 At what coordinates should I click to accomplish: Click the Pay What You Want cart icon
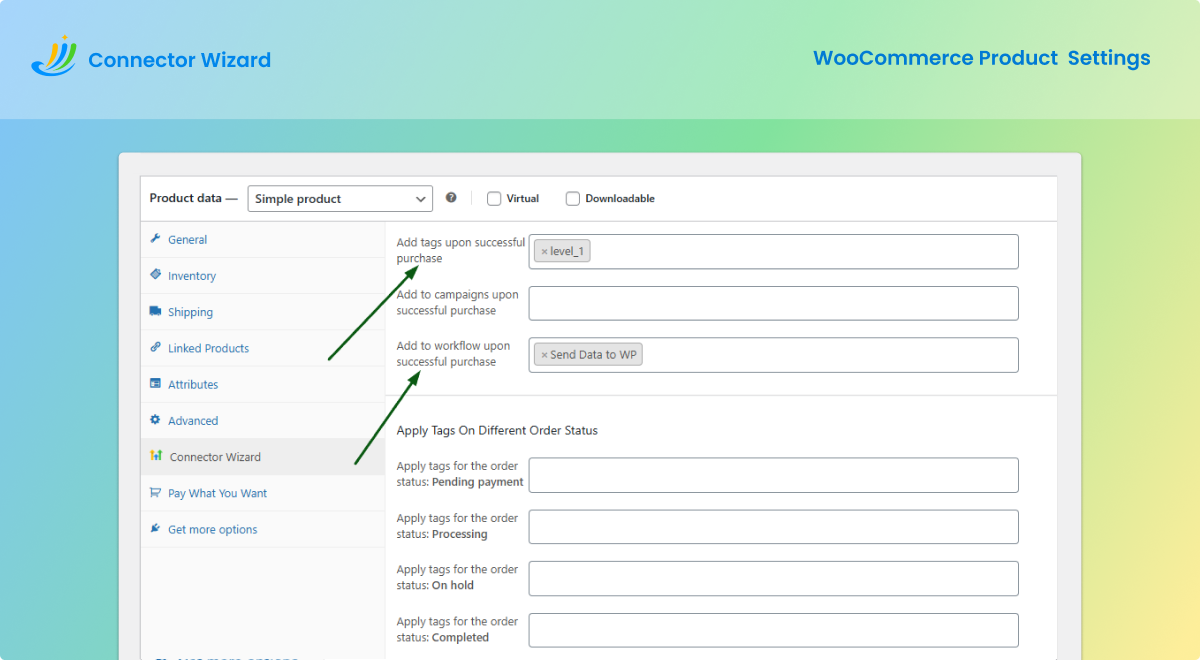pos(155,492)
